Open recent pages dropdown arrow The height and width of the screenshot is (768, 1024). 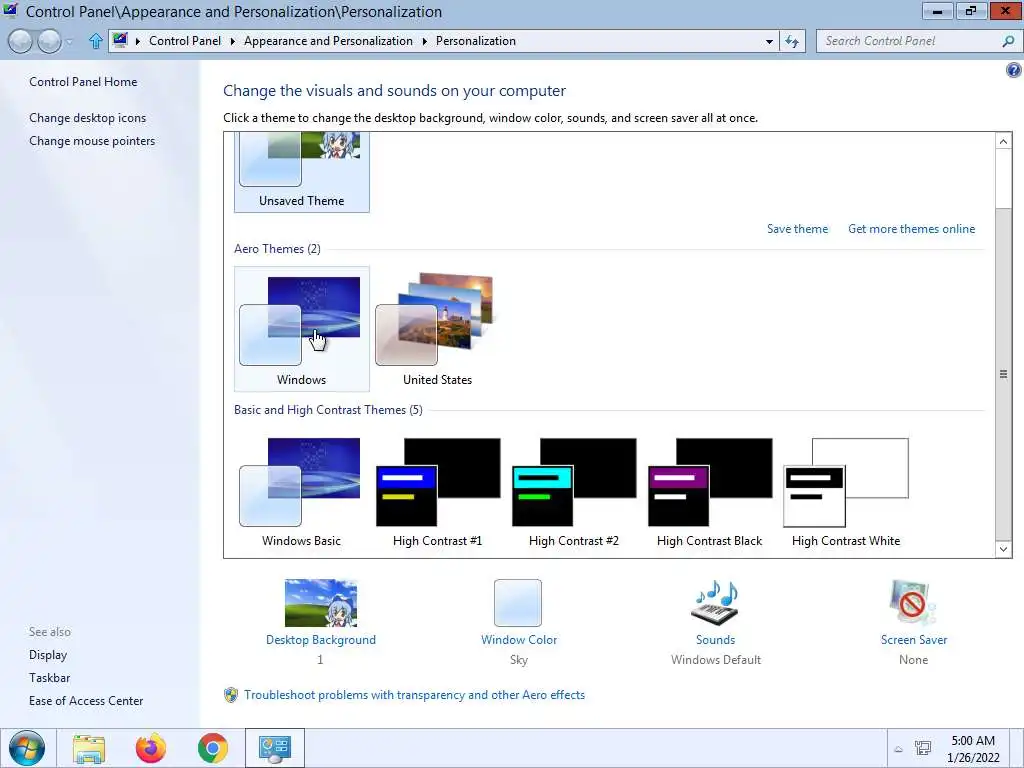(x=69, y=42)
